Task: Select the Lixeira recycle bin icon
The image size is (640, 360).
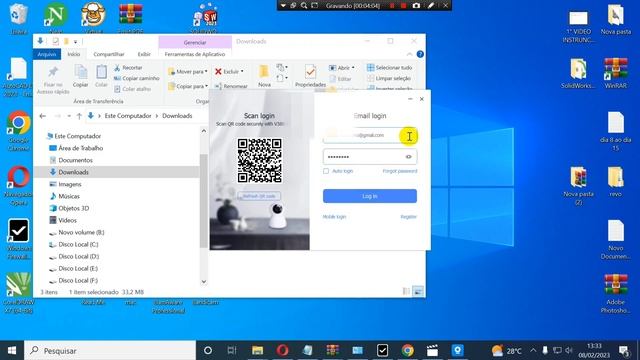Action: (x=18, y=18)
